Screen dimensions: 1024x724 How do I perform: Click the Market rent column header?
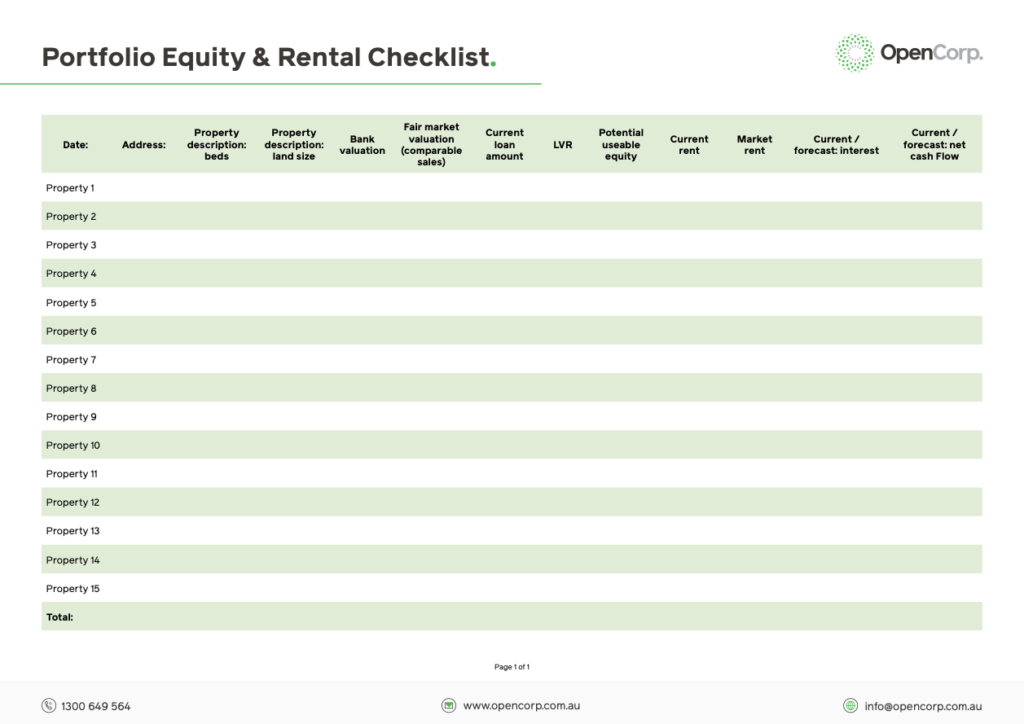click(x=754, y=145)
